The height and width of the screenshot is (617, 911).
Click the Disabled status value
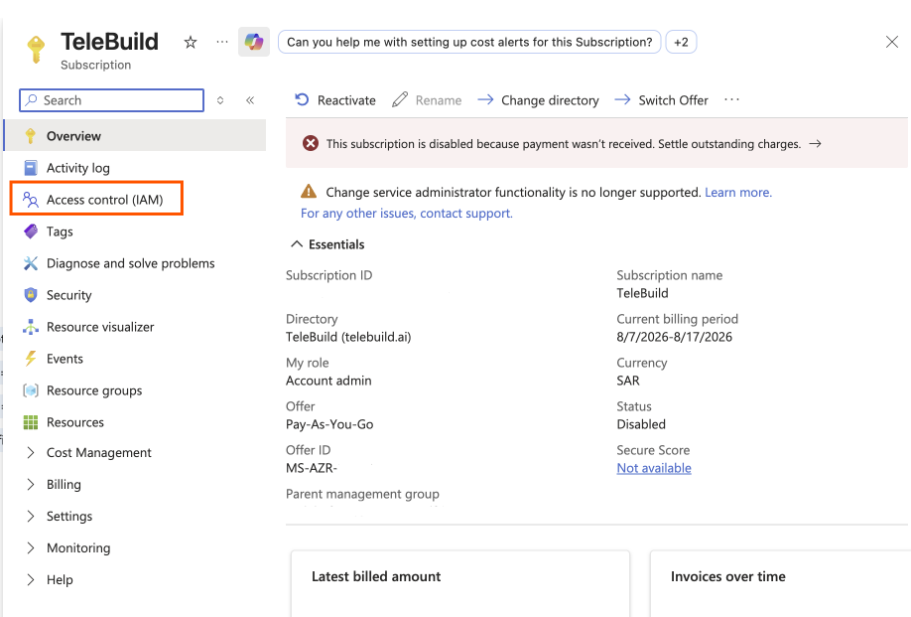(x=641, y=424)
